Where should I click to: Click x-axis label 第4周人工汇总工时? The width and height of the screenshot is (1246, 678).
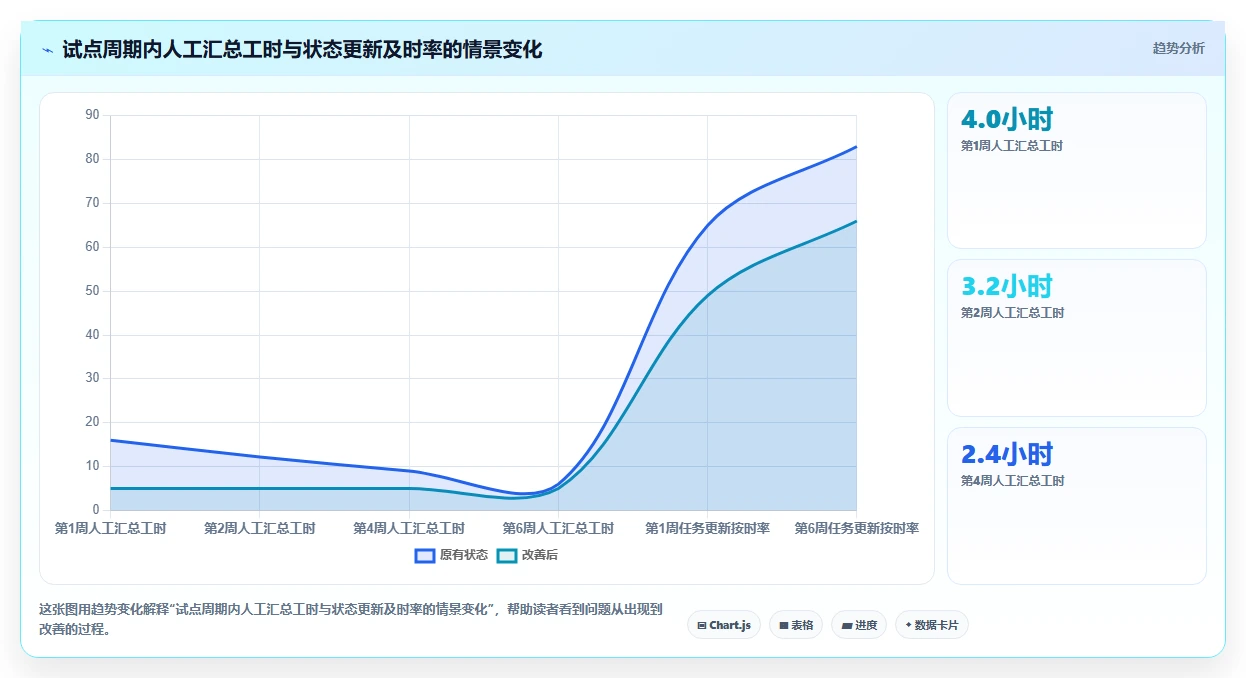tap(409, 528)
